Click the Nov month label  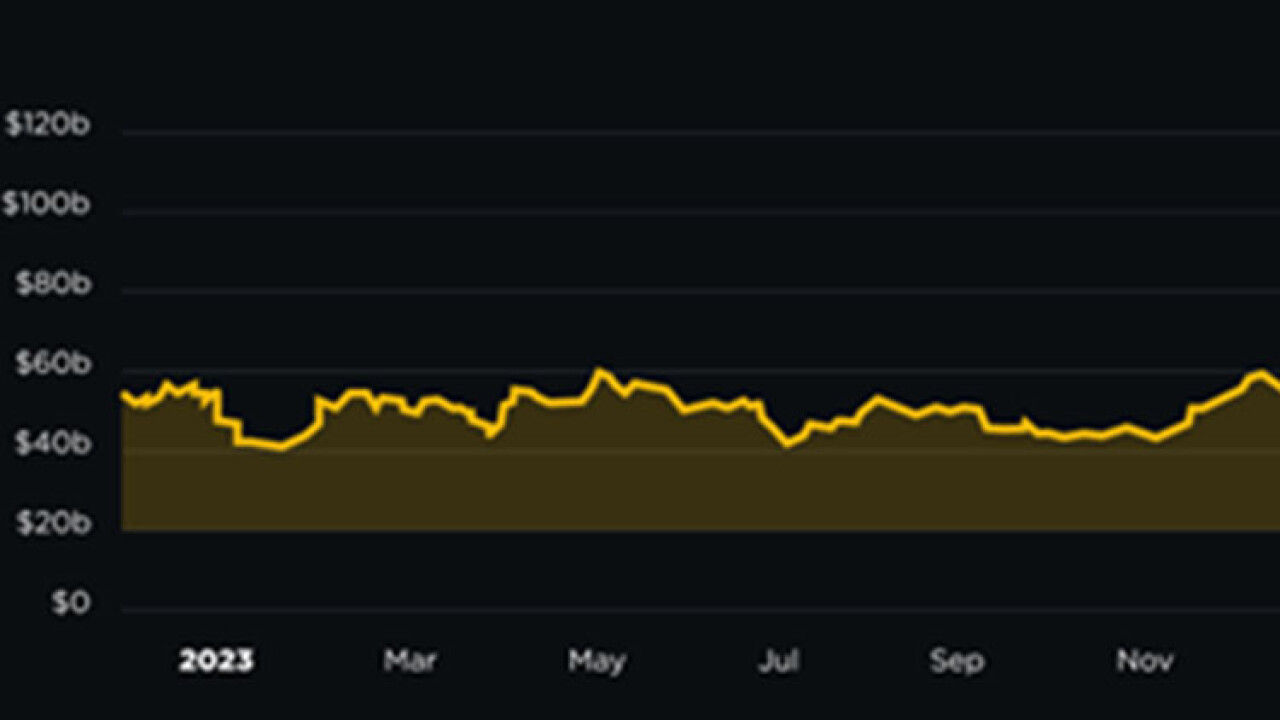[1145, 661]
